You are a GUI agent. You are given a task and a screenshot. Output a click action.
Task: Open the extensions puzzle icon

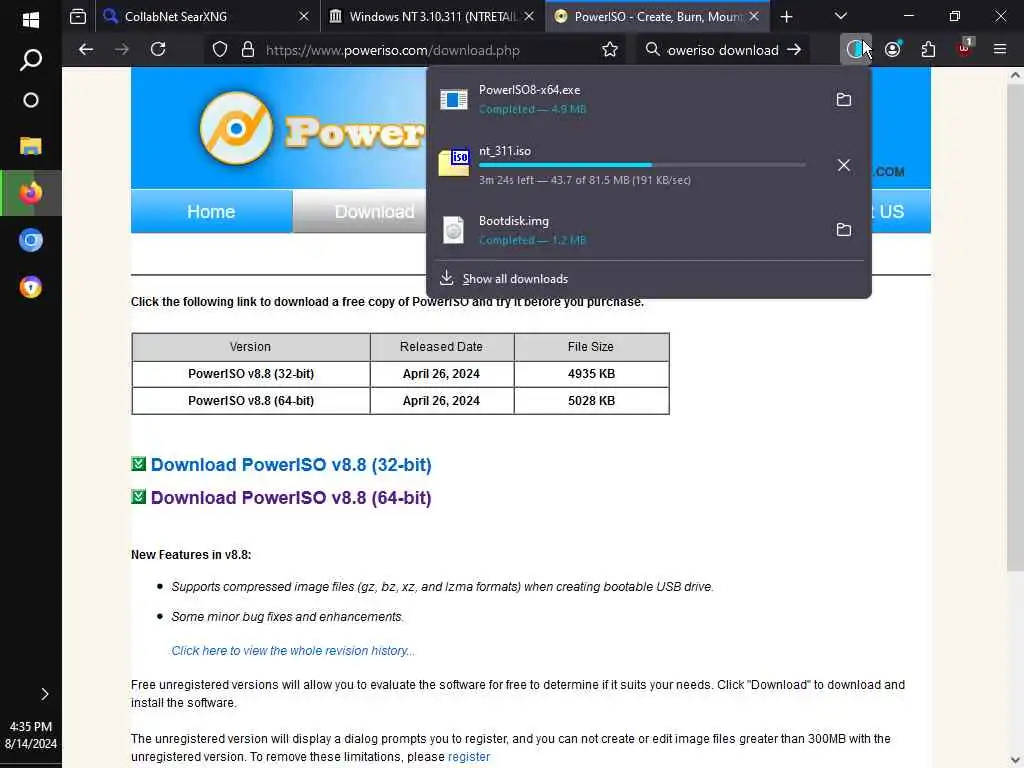[928, 50]
